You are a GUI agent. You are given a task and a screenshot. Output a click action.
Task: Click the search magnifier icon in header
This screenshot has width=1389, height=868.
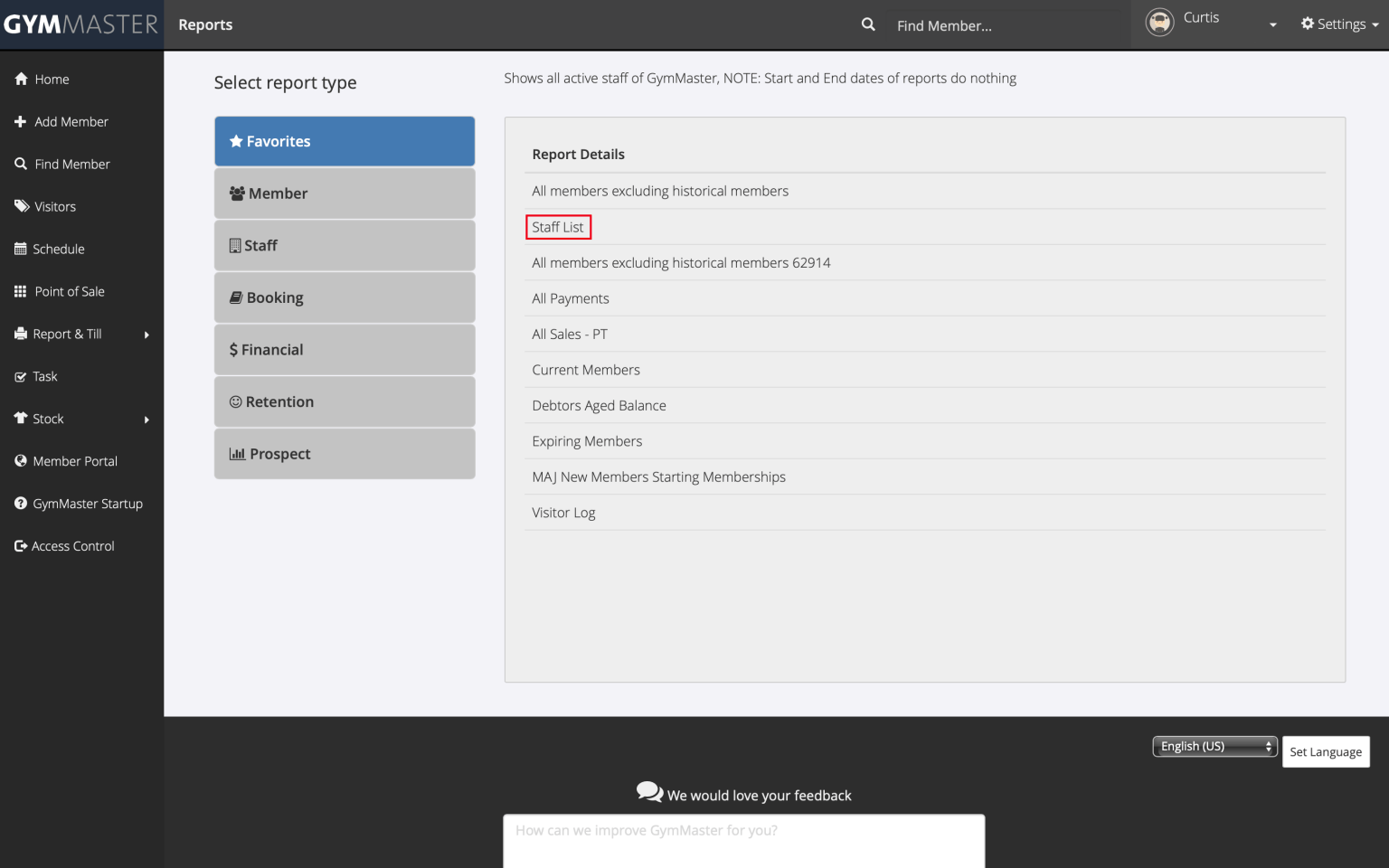(x=868, y=24)
